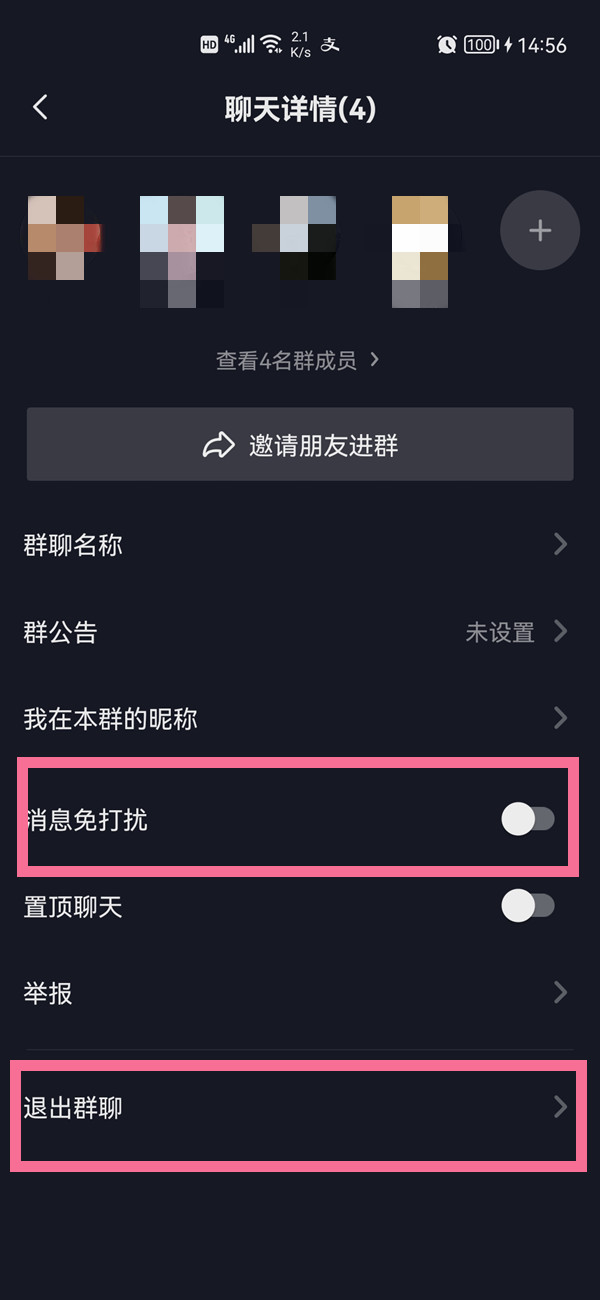The height and width of the screenshot is (1300, 600).
Task: Disable the do-not-disturb toggle
Action: 530,818
